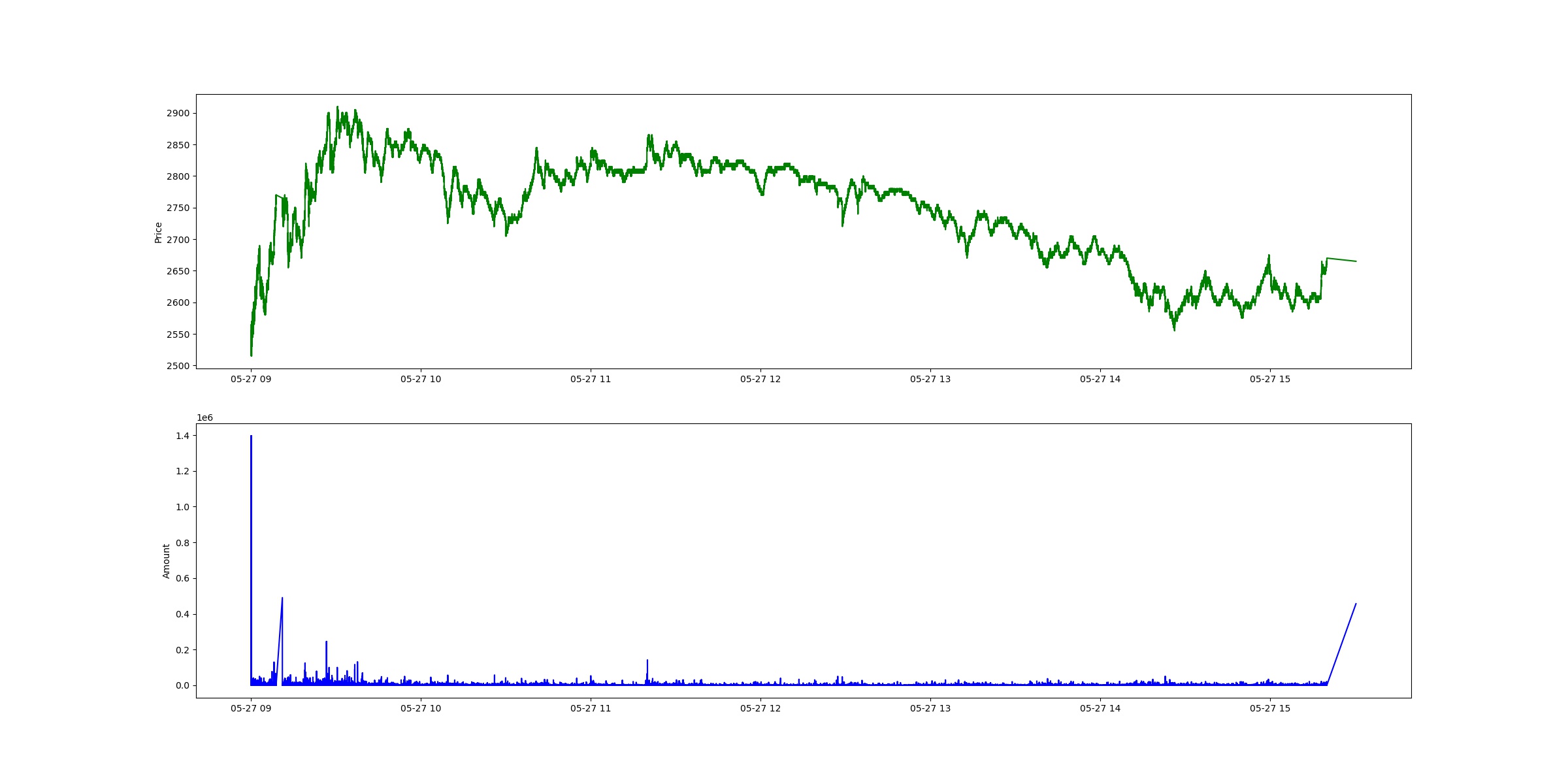
Task: Click the right end of the green price line
Action: 1356,261
